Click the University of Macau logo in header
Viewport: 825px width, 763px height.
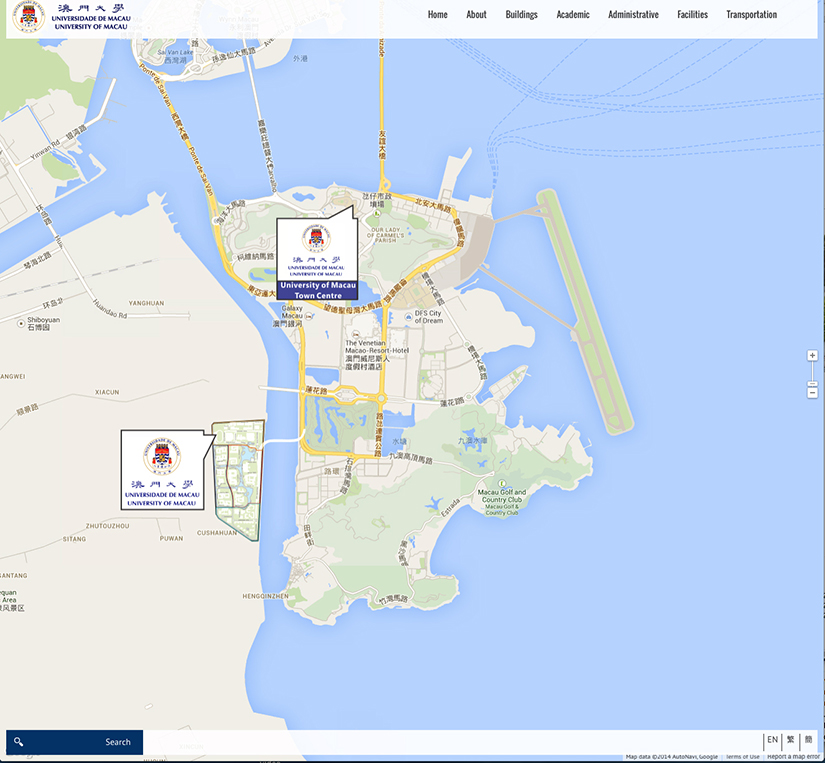point(71,16)
